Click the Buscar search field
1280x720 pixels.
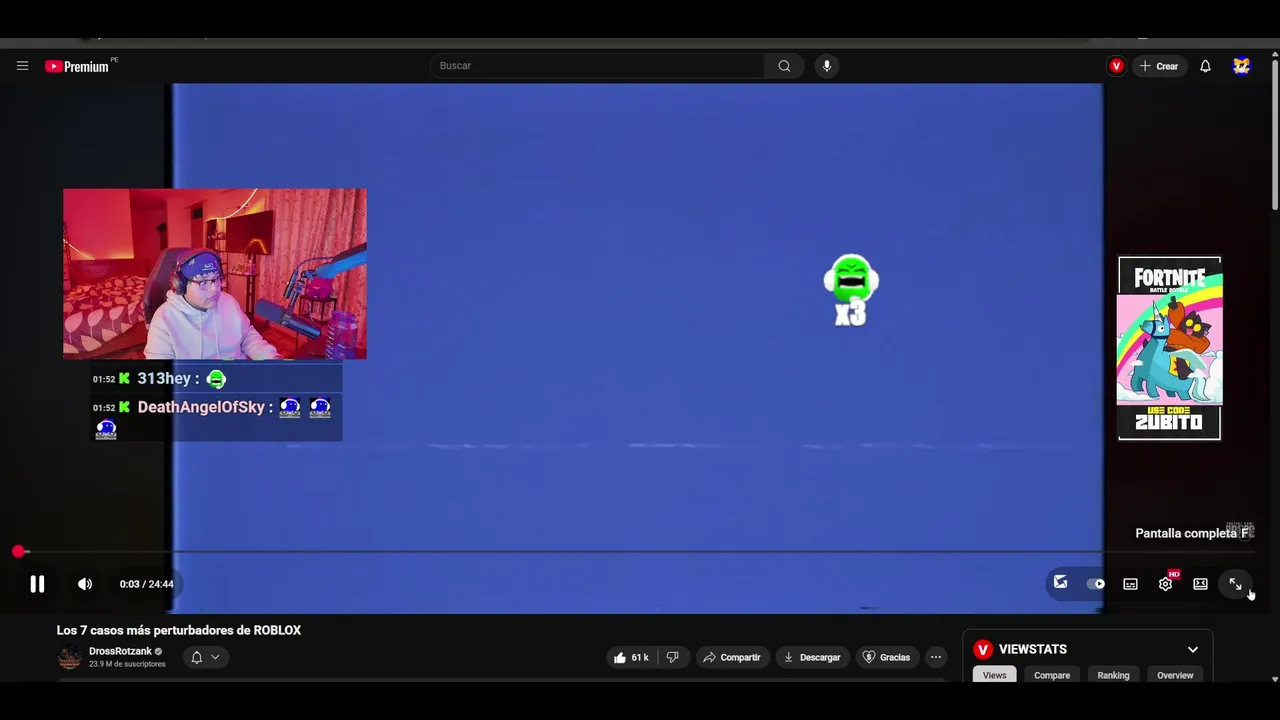click(x=597, y=66)
